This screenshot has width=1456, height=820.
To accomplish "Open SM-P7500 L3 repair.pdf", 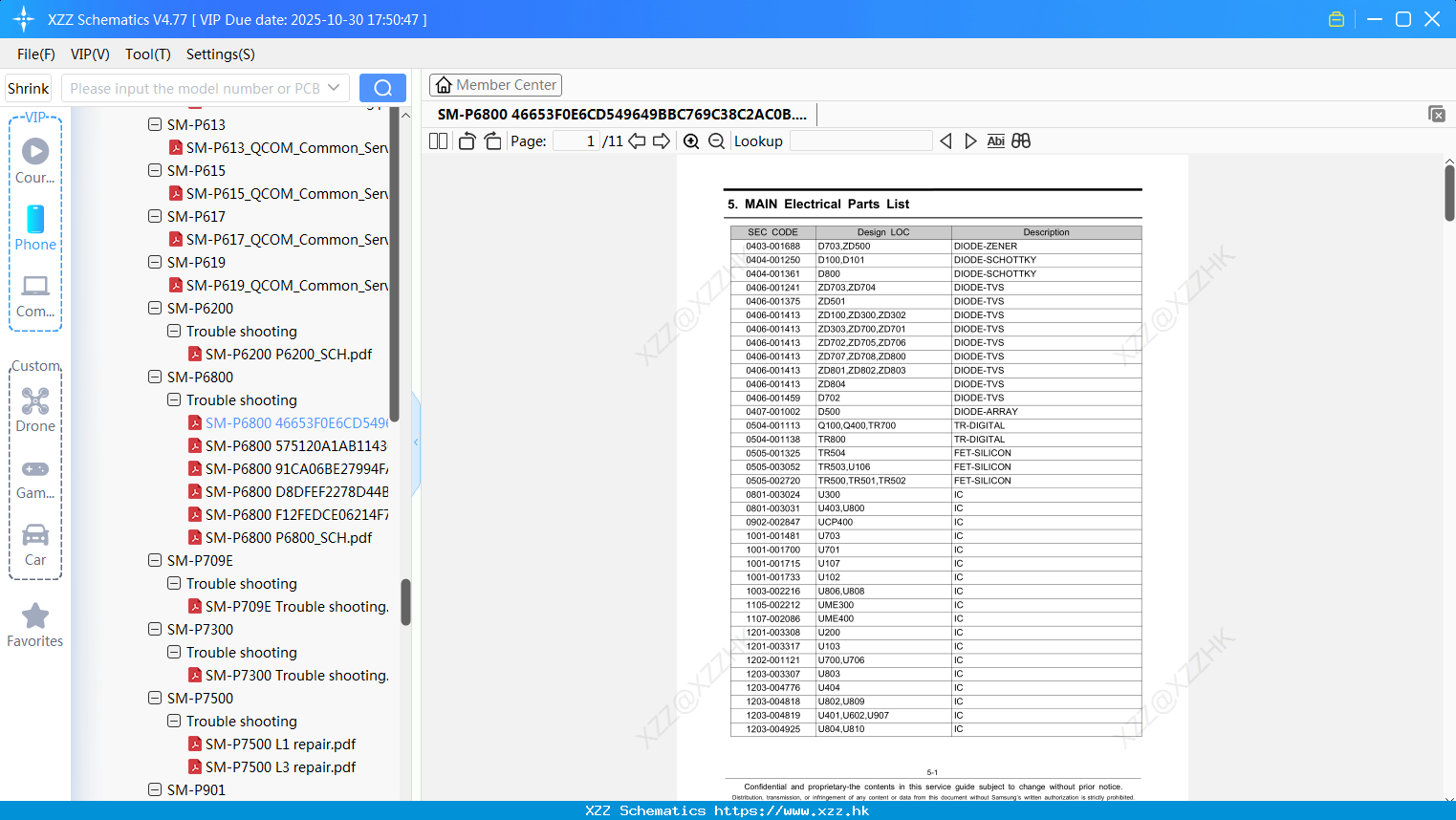I will (x=281, y=766).
